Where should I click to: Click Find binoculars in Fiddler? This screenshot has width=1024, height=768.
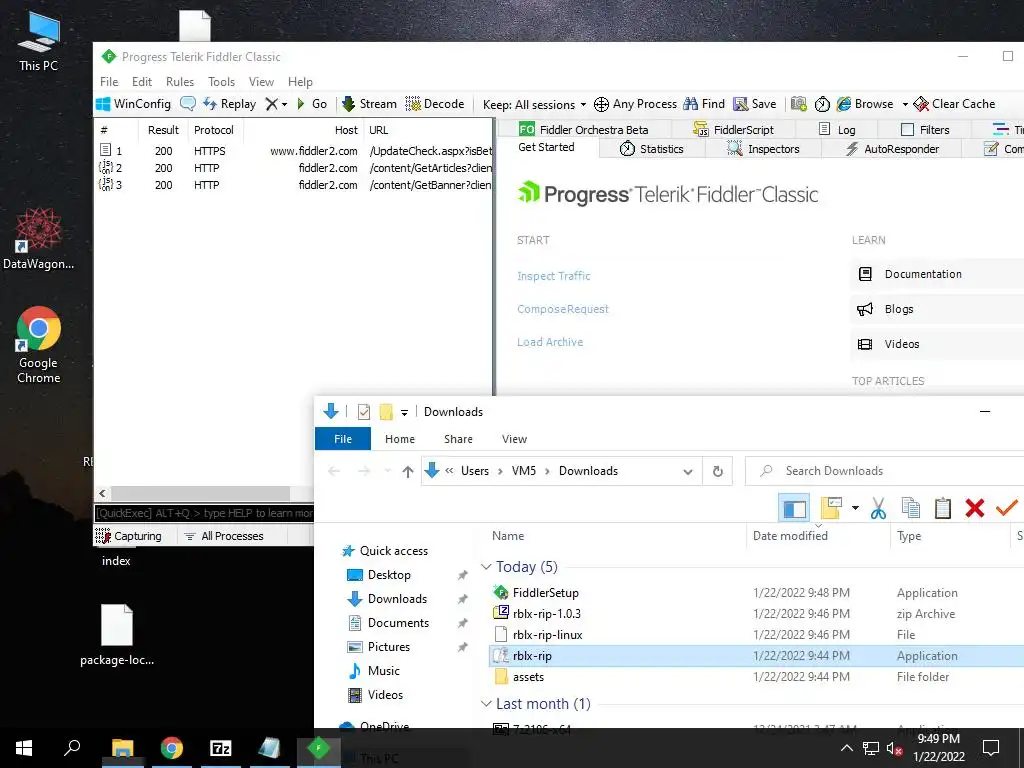704,104
